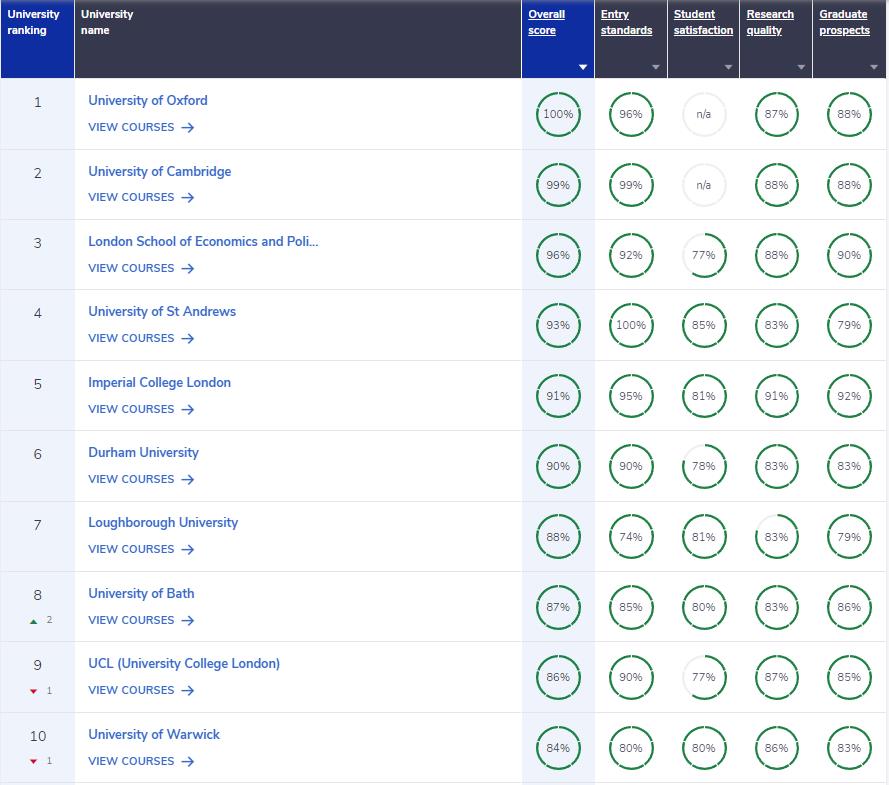Click the University name column header

(x=107, y=23)
